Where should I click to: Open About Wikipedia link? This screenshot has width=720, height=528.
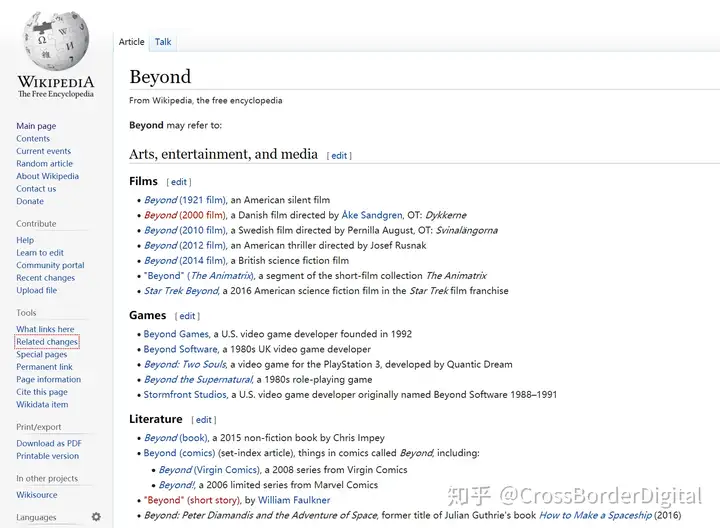click(x=47, y=176)
